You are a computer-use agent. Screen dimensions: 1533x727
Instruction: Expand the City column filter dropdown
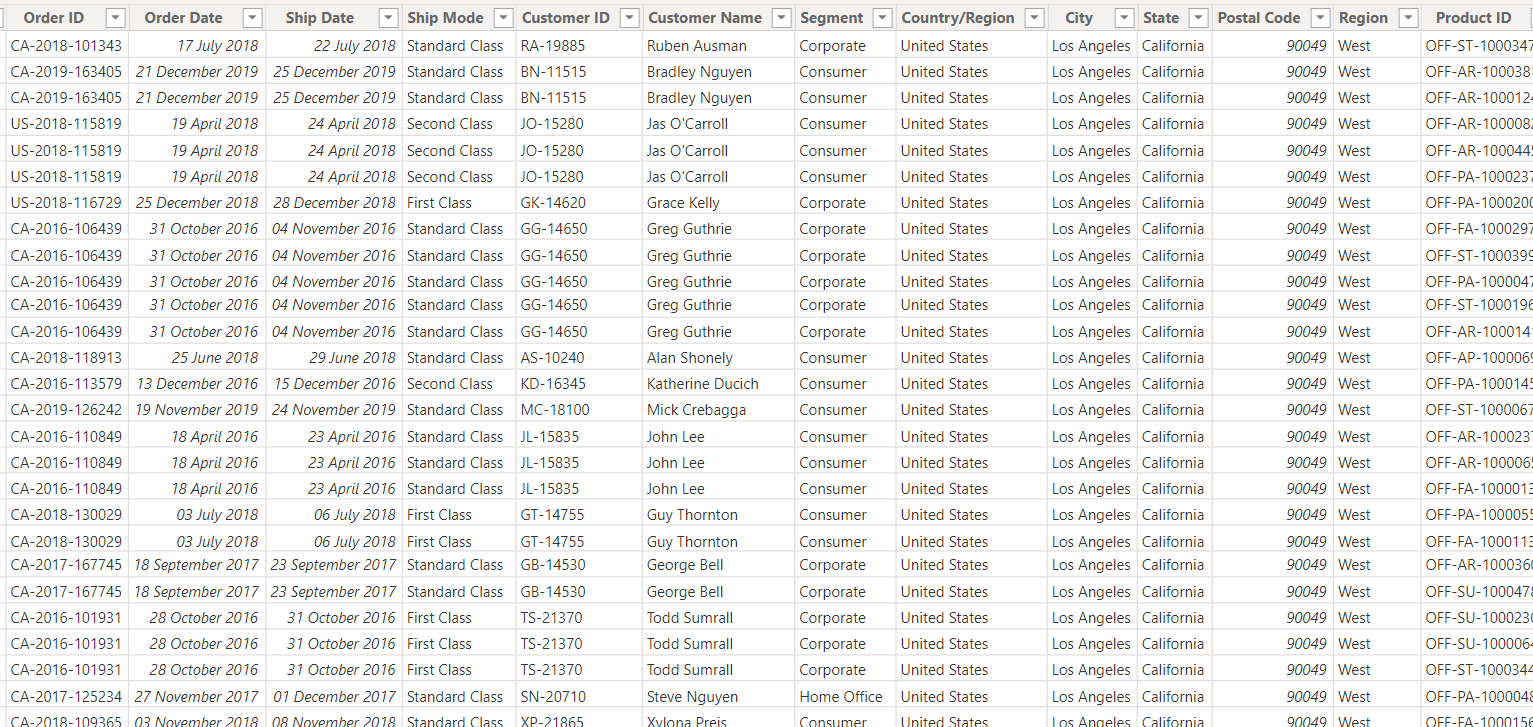coord(1124,18)
